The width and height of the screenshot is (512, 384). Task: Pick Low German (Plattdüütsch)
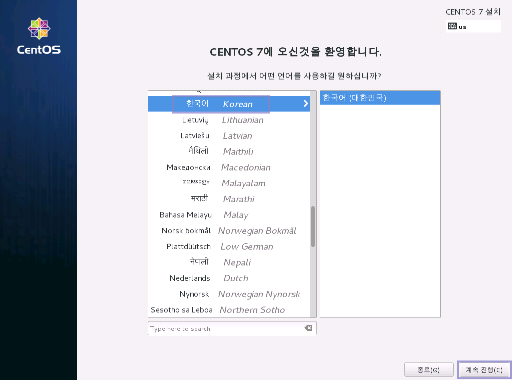click(229, 246)
